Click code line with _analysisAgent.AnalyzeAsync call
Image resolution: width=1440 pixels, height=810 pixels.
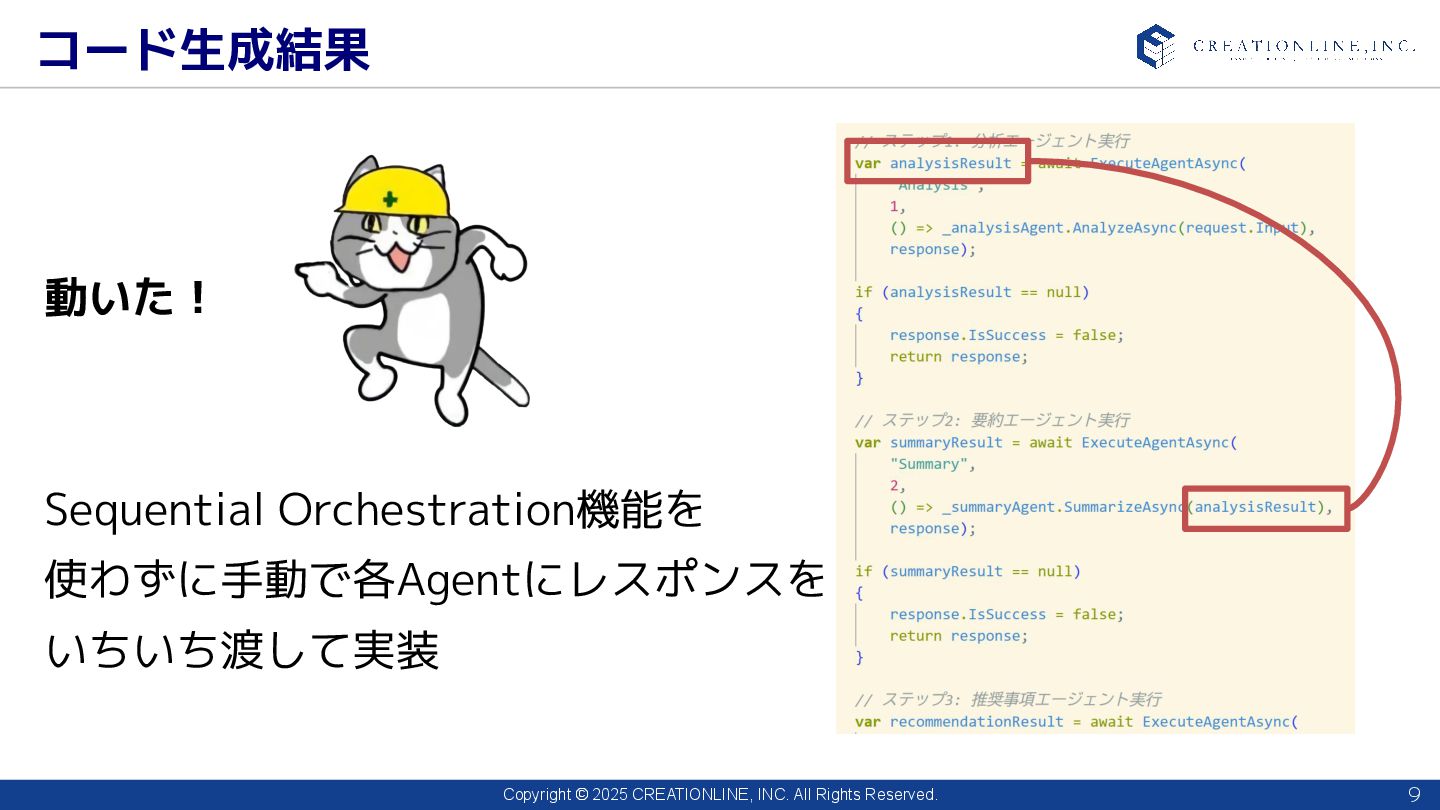click(1102, 228)
